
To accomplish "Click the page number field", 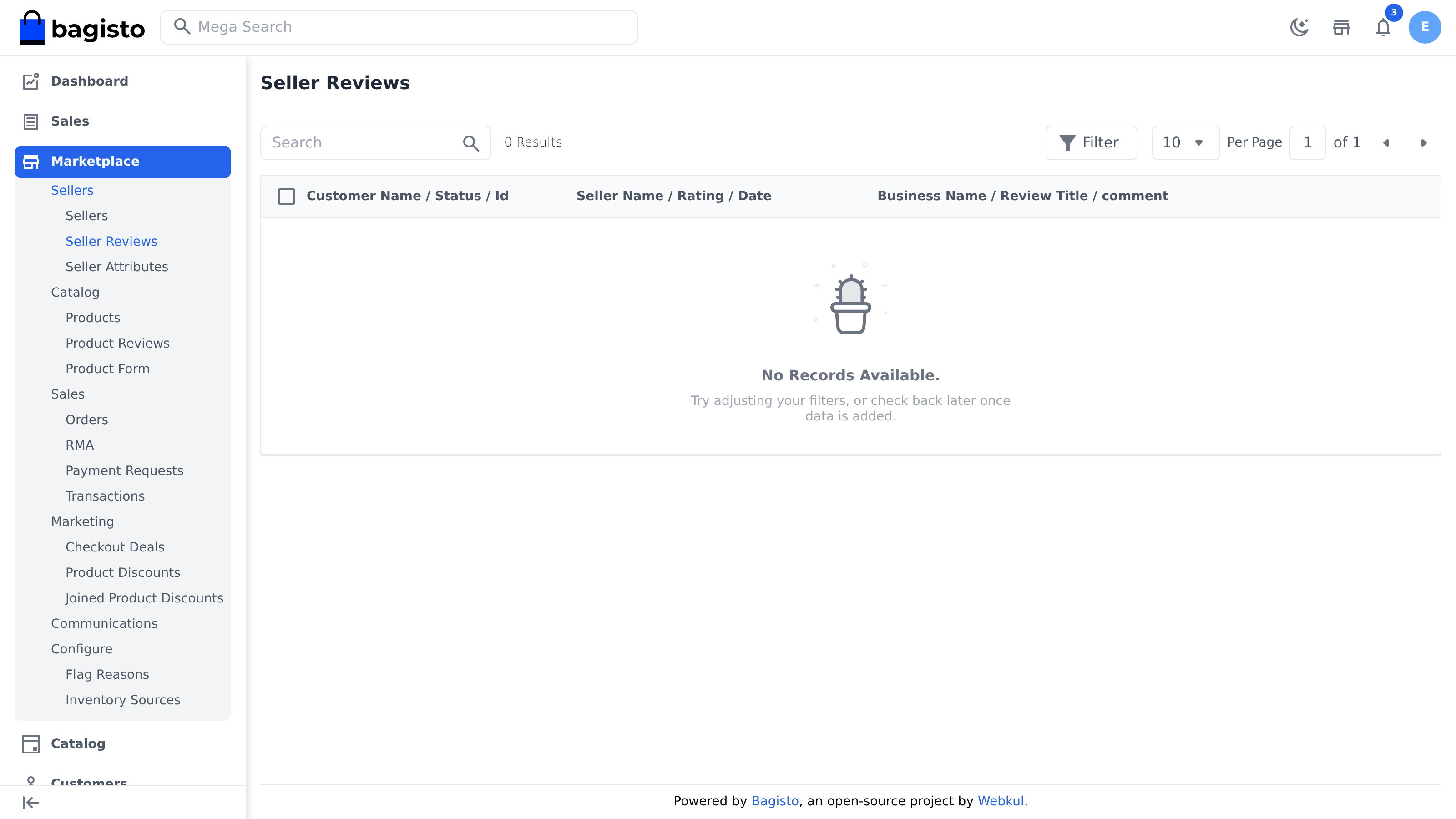I will (x=1307, y=143).
